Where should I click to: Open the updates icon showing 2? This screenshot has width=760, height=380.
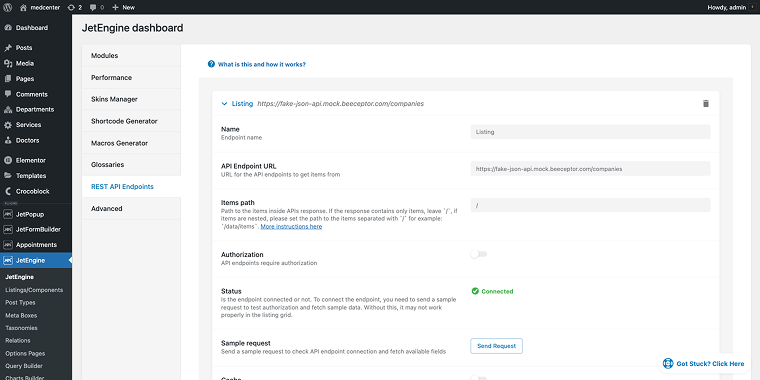(71, 7)
